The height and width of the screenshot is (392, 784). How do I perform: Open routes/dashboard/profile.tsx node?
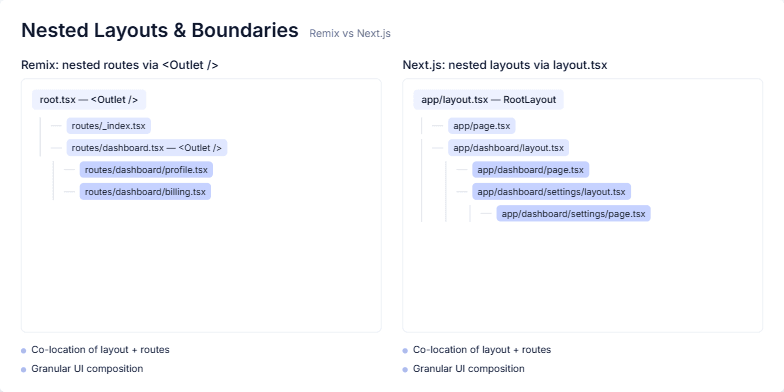pos(146,170)
